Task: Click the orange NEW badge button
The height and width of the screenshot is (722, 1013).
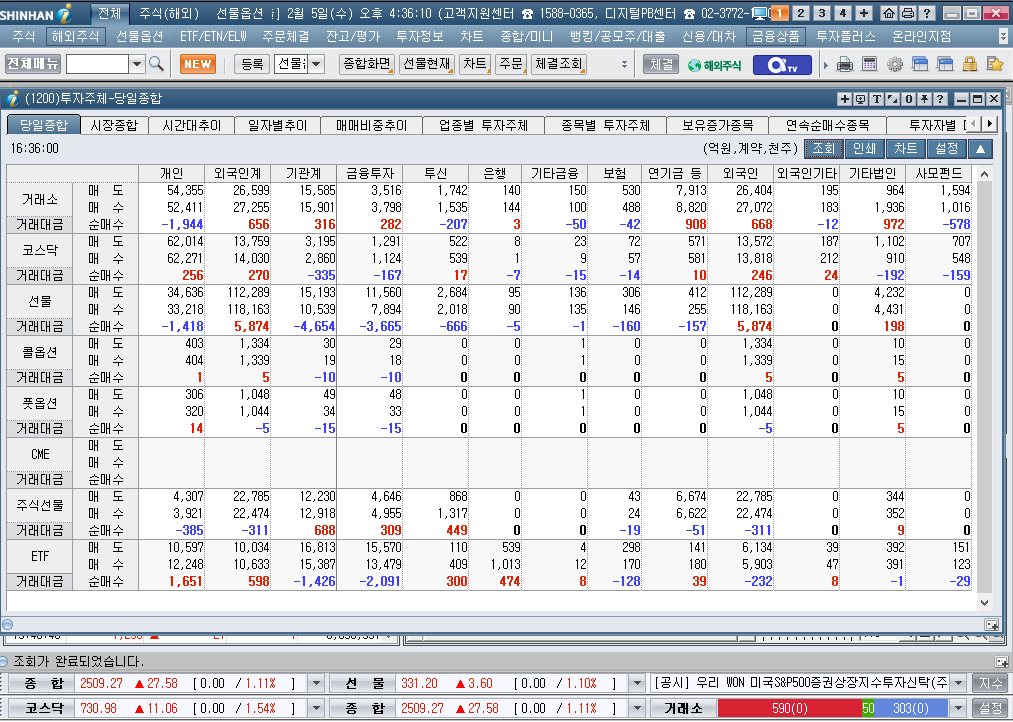Action: point(198,64)
